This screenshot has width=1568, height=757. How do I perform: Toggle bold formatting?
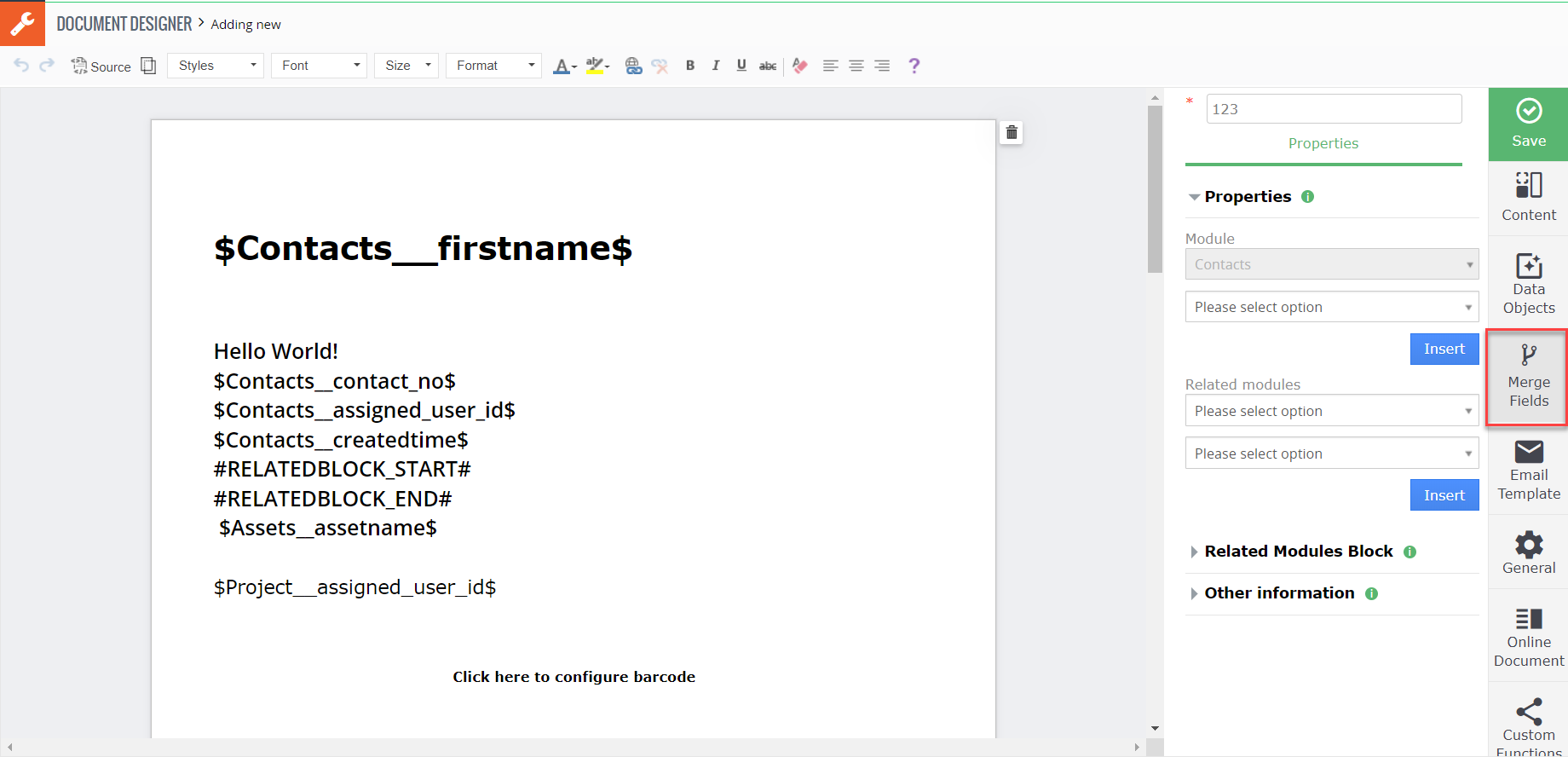(690, 66)
